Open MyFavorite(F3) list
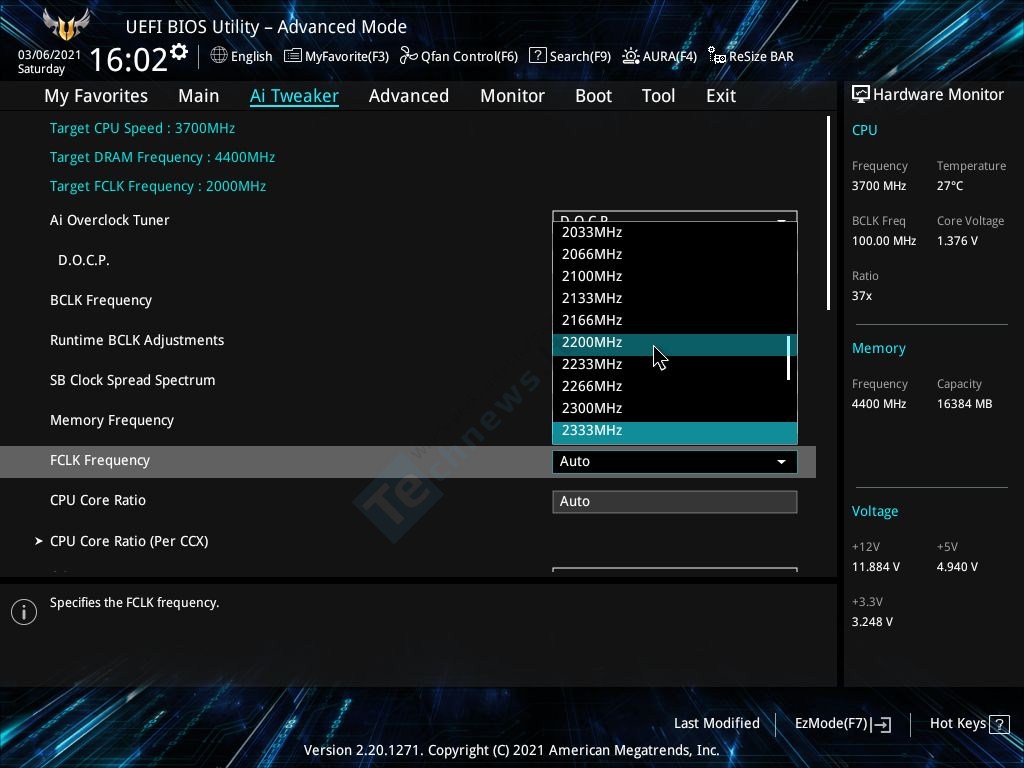This screenshot has width=1024, height=768. (336, 56)
